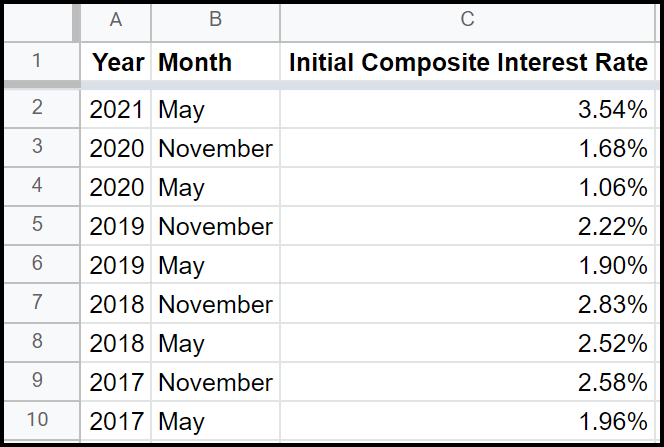Select column C header
Image resolution: width=664 pixels, height=447 pixels.
[468, 19]
